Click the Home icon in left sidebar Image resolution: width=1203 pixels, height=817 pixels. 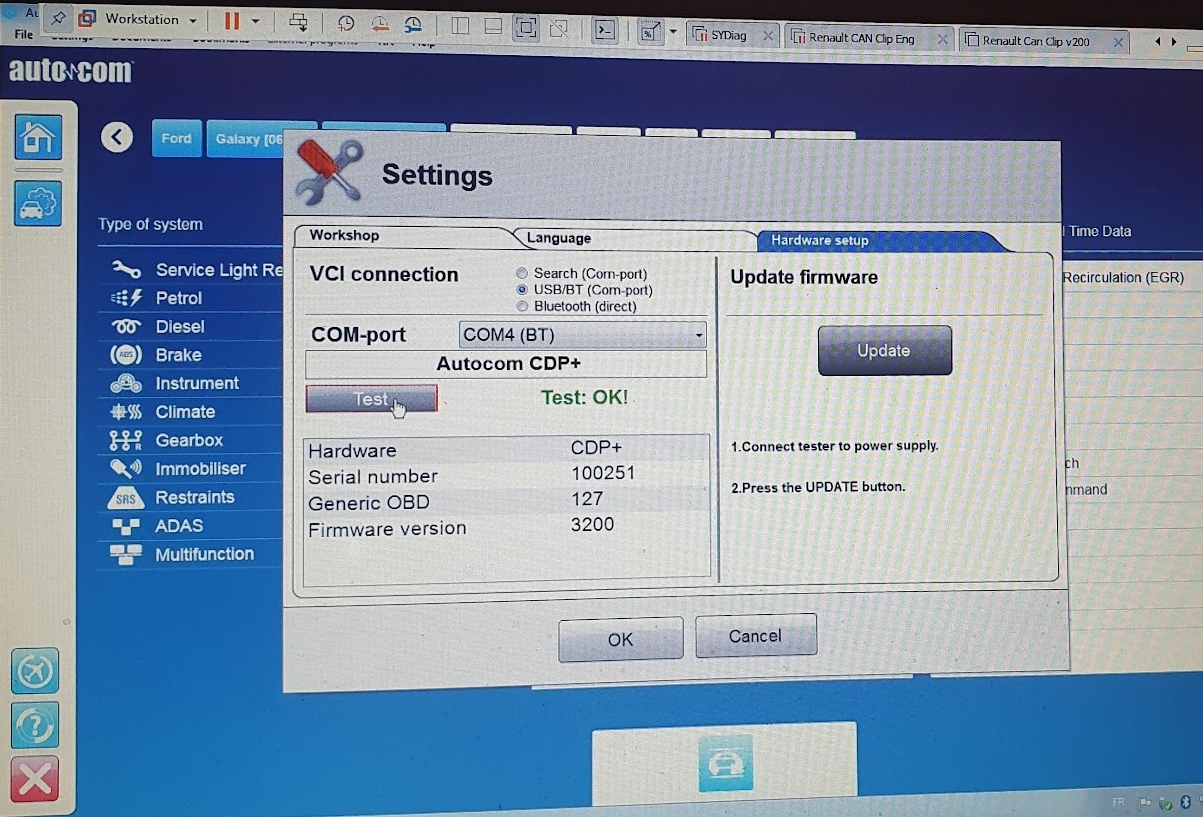[x=38, y=138]
